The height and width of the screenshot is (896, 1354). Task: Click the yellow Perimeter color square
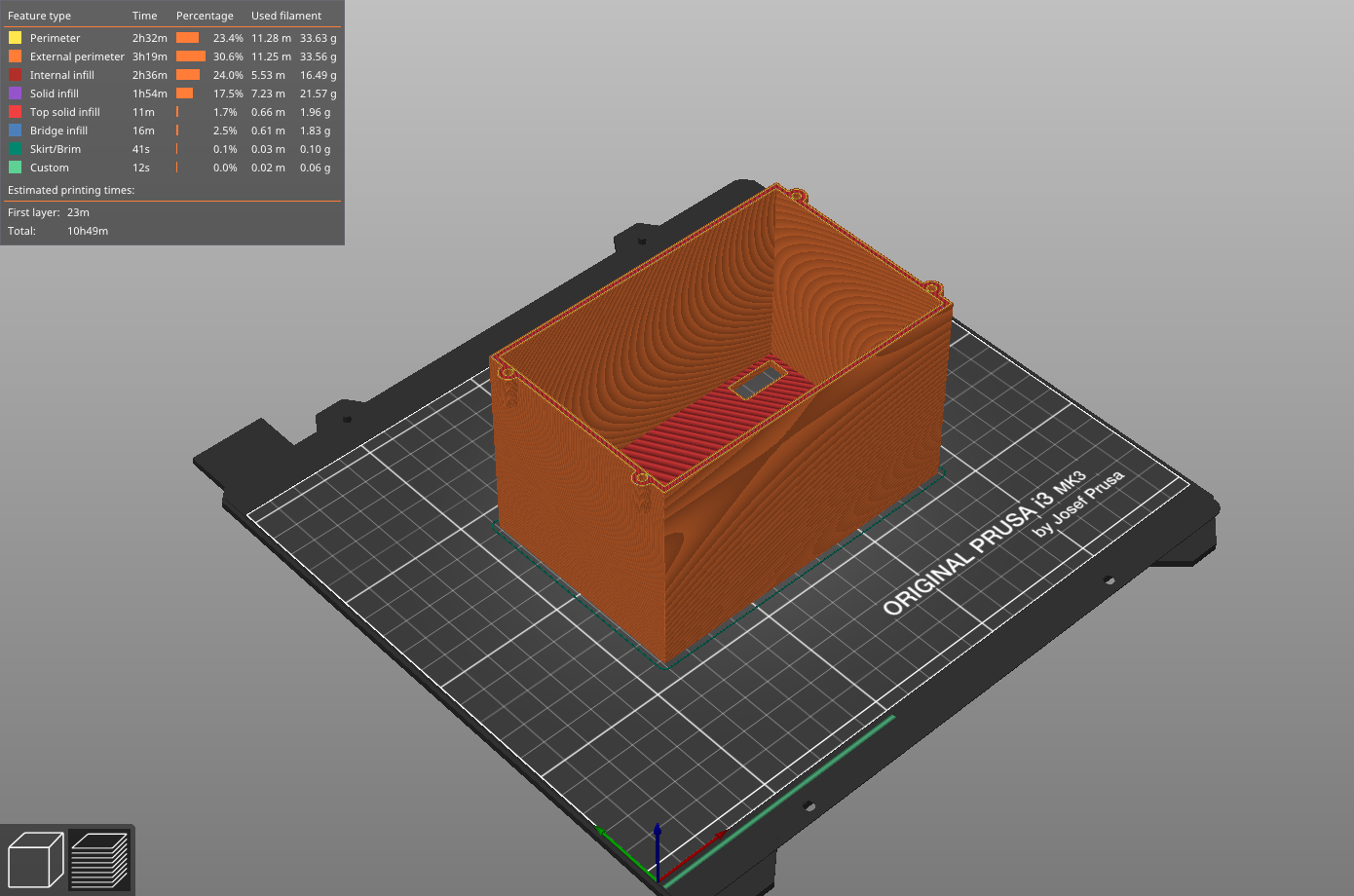tap(15, 37)
